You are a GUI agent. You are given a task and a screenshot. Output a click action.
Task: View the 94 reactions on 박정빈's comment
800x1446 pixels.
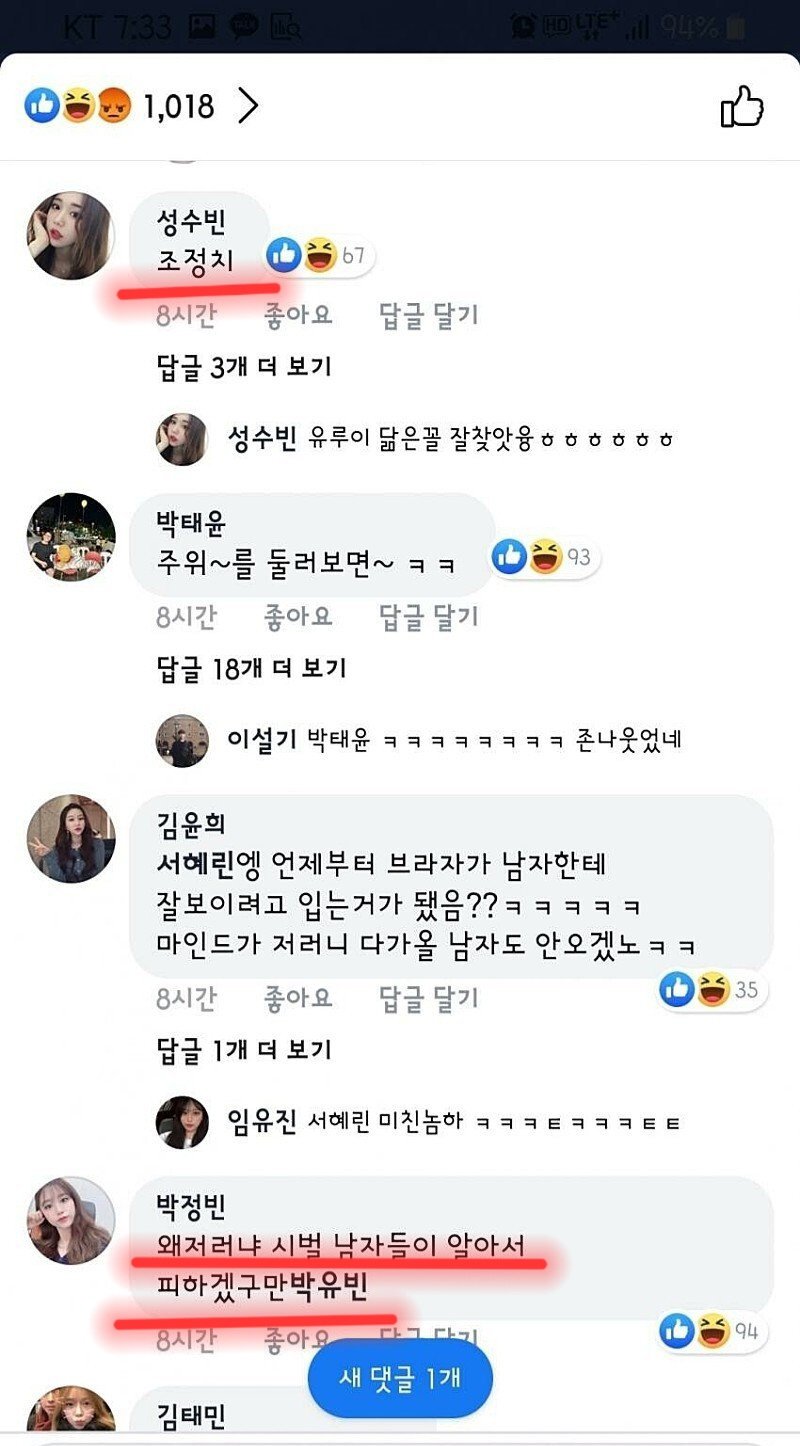(x=712, y=1331)
